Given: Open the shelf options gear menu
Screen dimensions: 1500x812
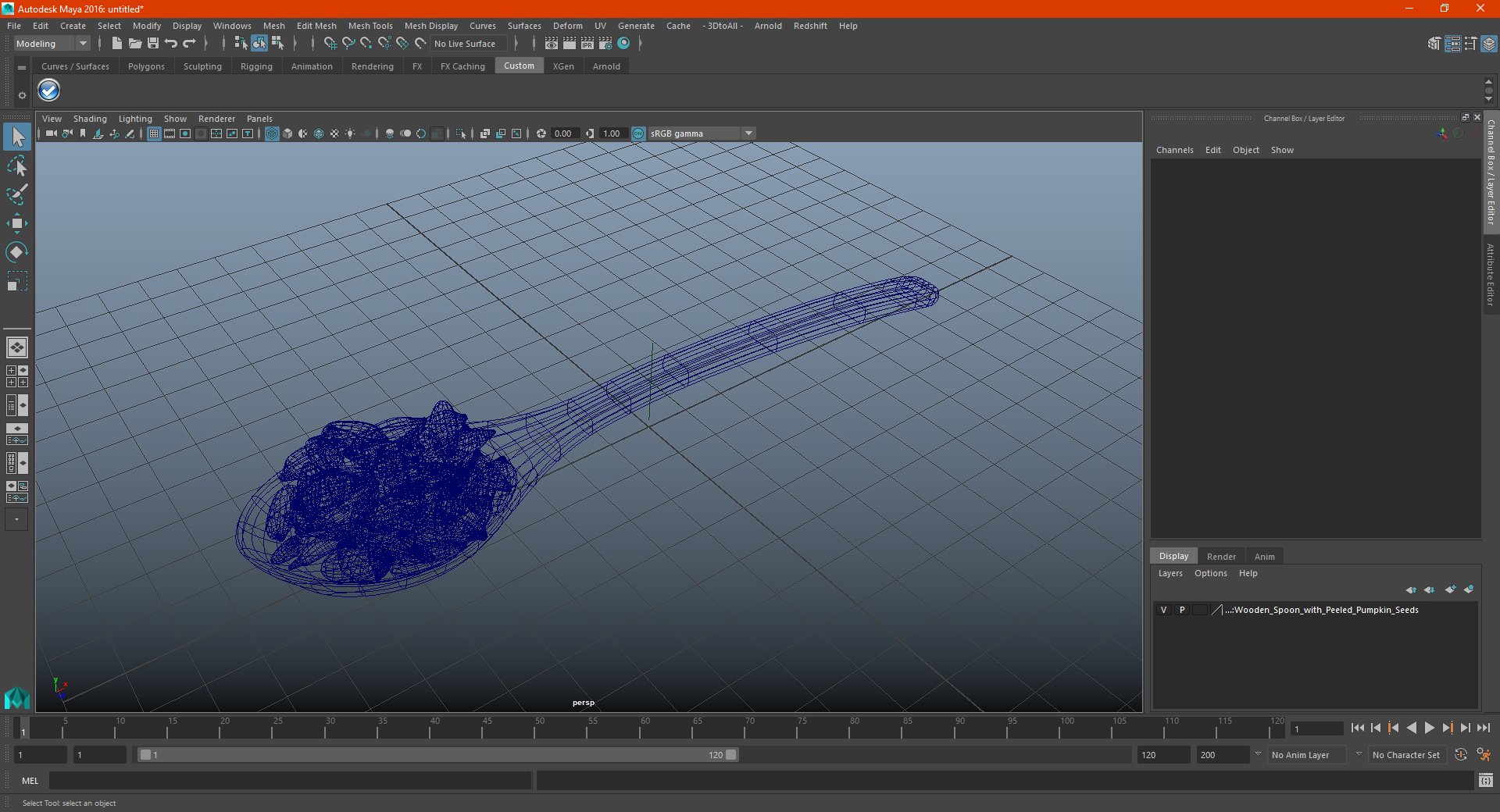Looking at the screenshot, I should point(22,95).
